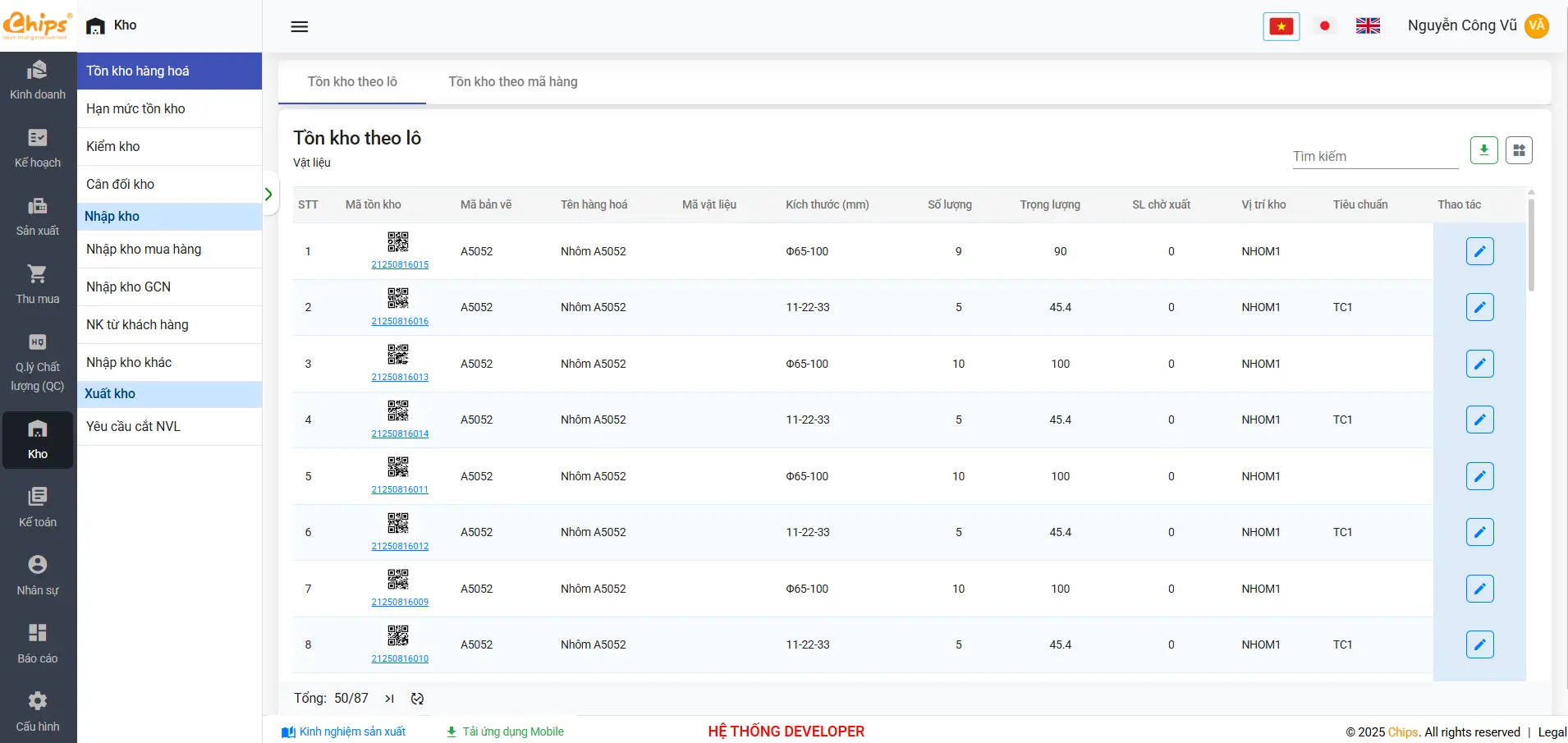1568x743 pixels.
Task: Open Kiểm kho menu item
Action: (x=169, y=147)
